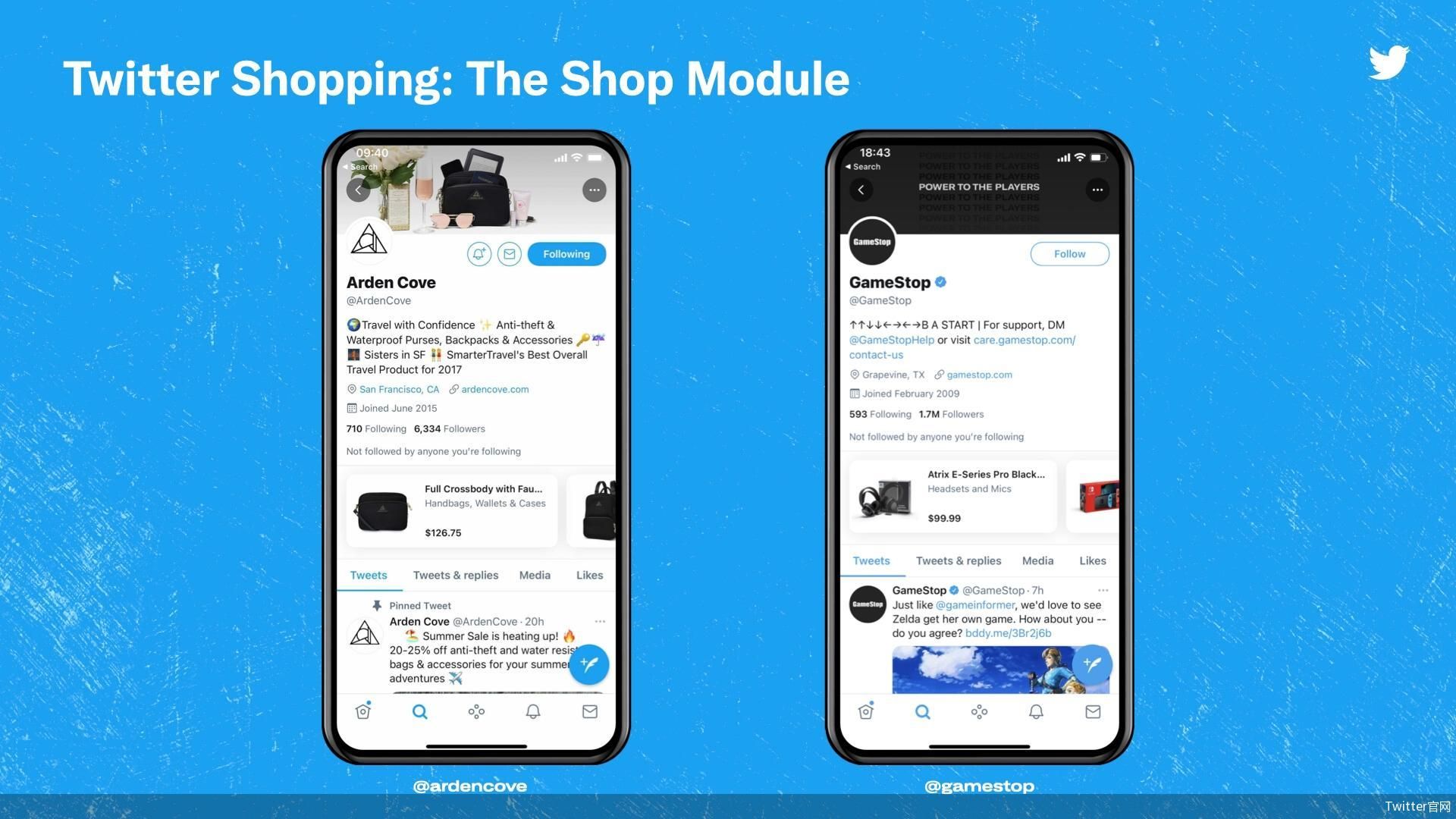Click ardencove.com profile link
Image resolution: width=1456 pixels, height=819 pixels.
492,389
